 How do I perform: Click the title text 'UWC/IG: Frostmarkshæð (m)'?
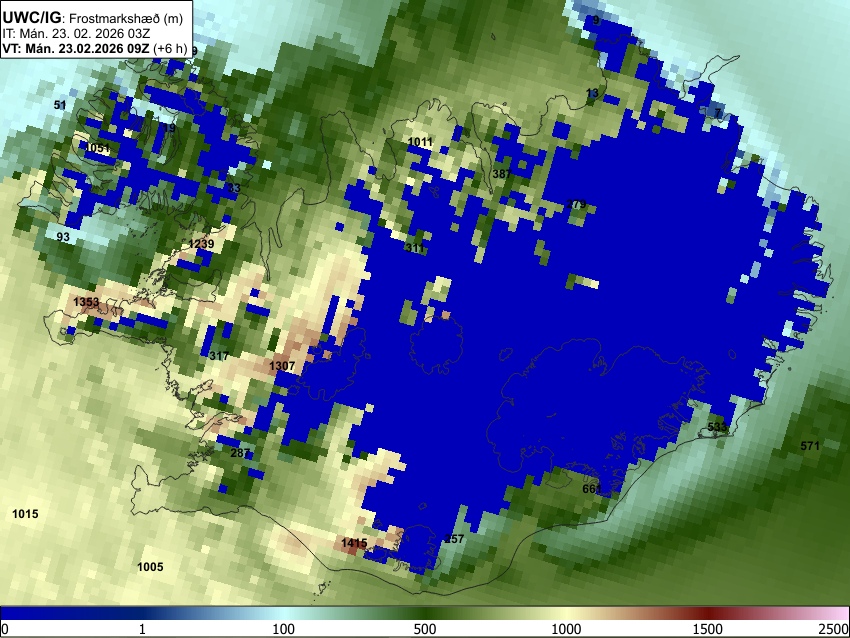click(x=93, y=18)
